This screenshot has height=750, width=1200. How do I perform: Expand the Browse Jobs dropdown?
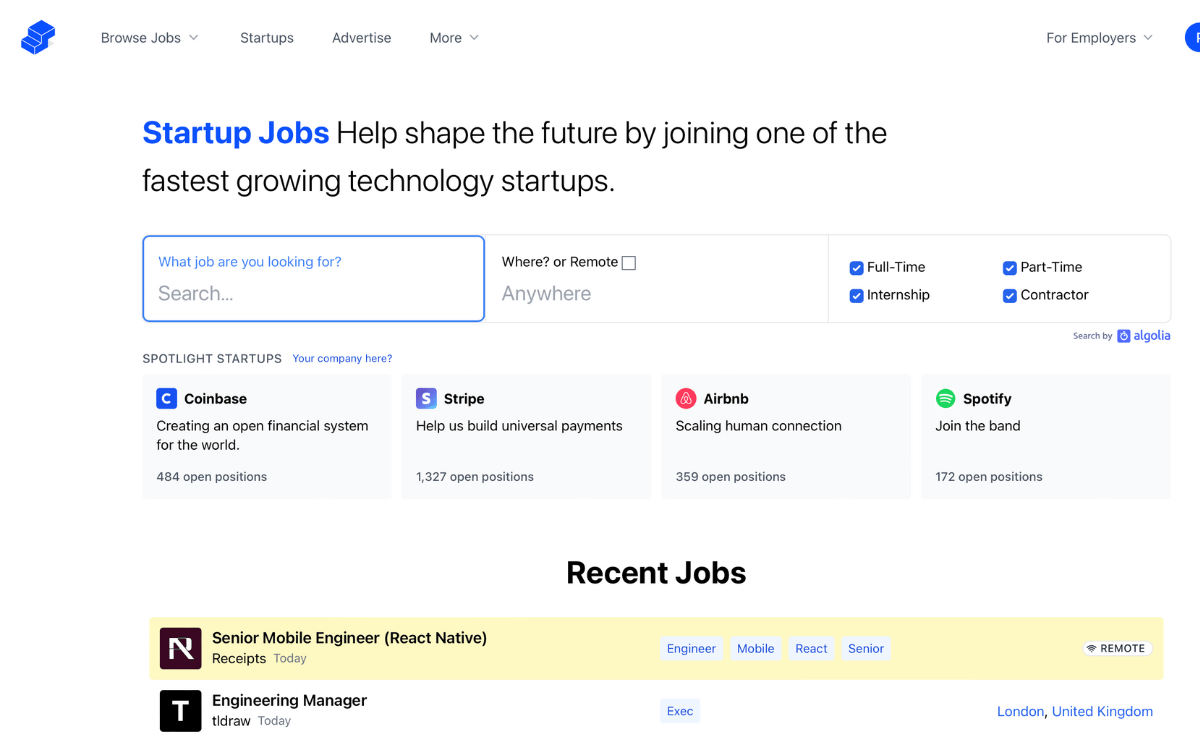(150, 38)
